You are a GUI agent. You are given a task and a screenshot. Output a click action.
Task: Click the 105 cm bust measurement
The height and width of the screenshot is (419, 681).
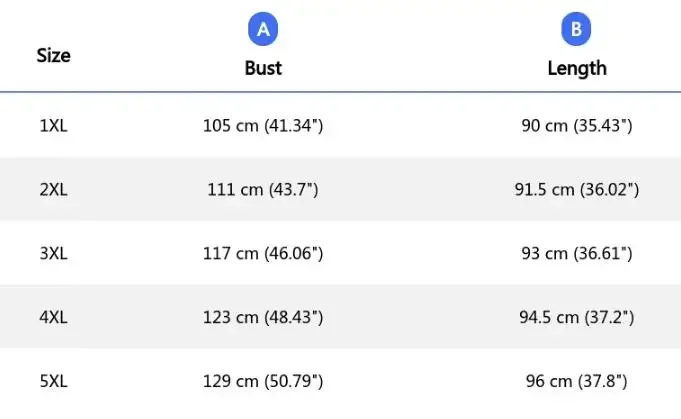(x=263, y=126)
